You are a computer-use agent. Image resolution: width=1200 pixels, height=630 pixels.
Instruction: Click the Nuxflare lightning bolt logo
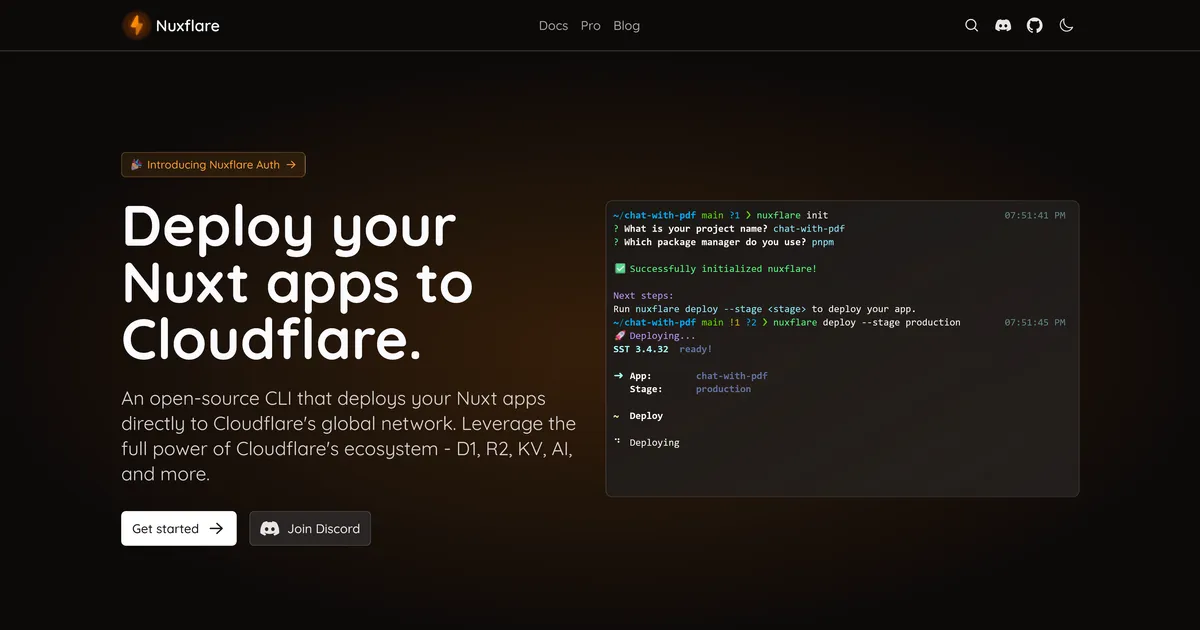pos(136,26)
